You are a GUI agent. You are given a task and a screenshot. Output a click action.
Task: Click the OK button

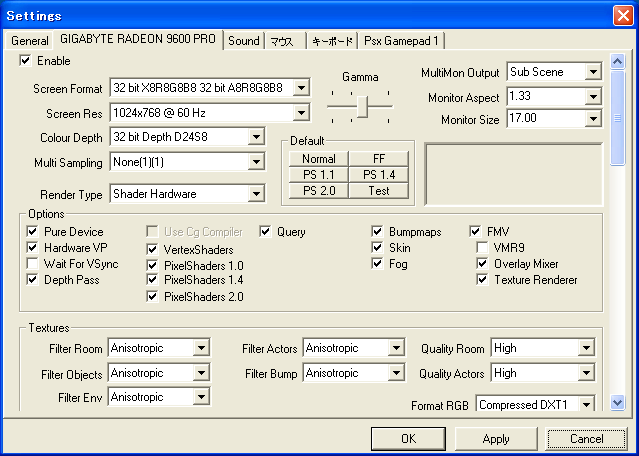point(408,439)
